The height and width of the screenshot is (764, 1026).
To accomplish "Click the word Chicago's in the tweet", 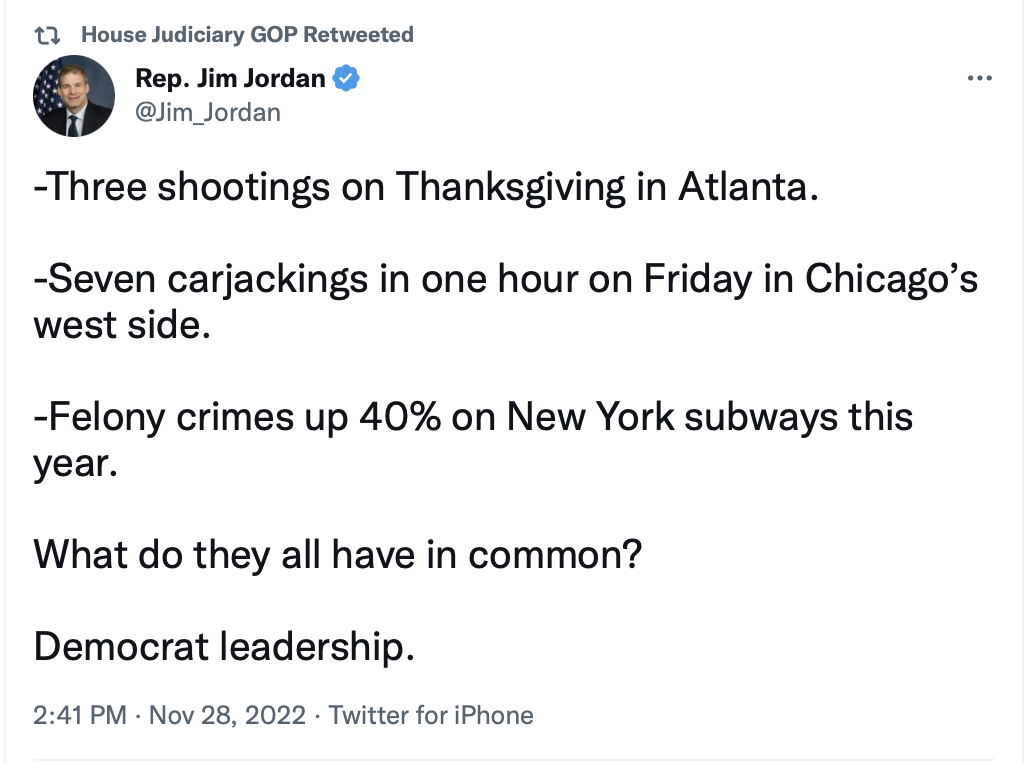I will 892,279.
